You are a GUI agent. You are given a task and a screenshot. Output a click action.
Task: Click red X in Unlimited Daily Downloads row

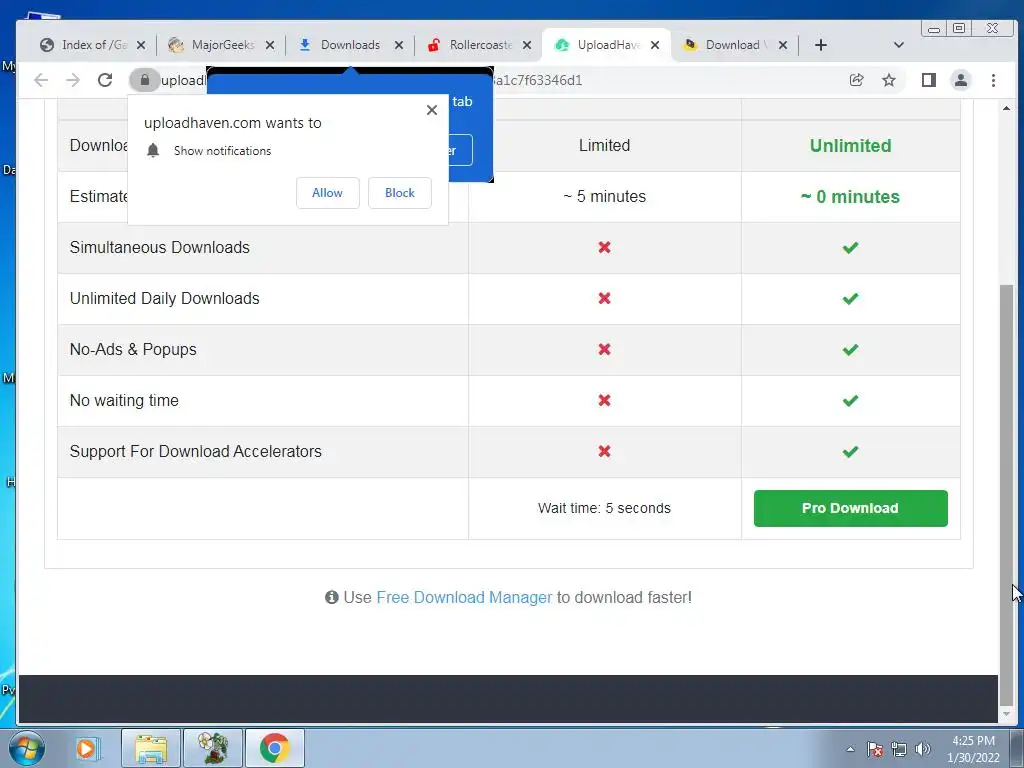tap(604, 298)
